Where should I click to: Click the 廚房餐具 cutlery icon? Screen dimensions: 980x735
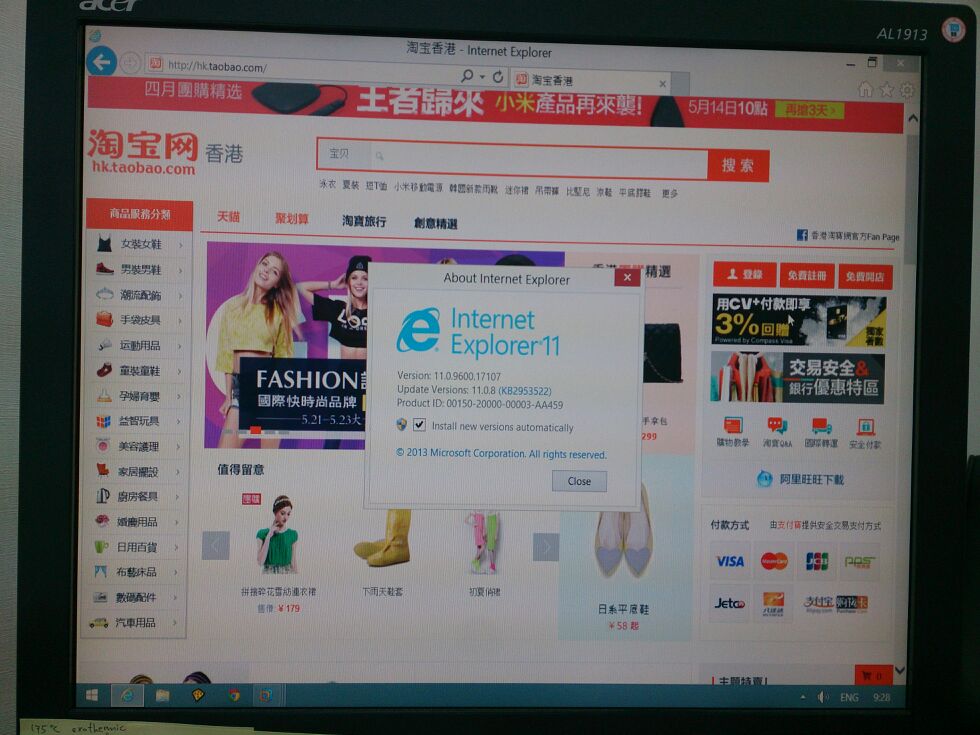[102, 496]
